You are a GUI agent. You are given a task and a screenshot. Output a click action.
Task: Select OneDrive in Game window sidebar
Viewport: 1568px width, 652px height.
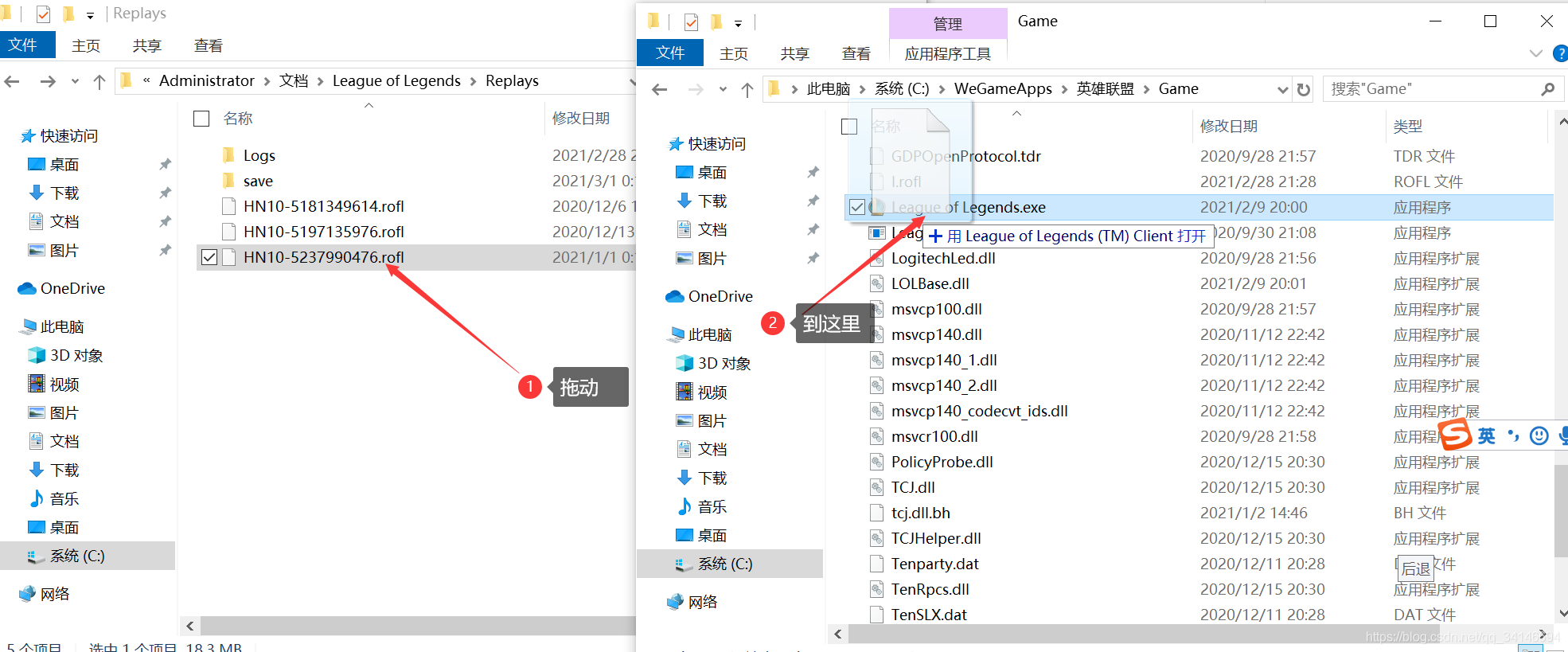point(720,296)
